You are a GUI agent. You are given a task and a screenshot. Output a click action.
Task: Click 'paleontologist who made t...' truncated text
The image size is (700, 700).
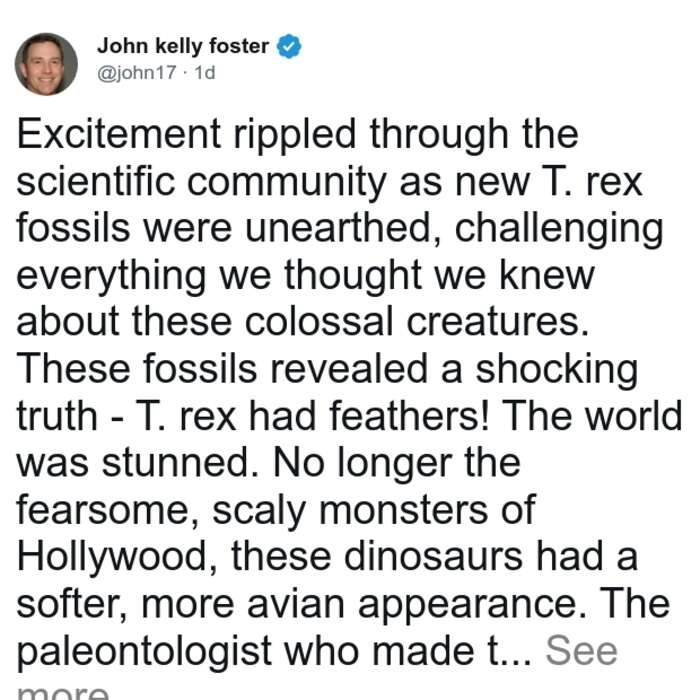point(274,652)
